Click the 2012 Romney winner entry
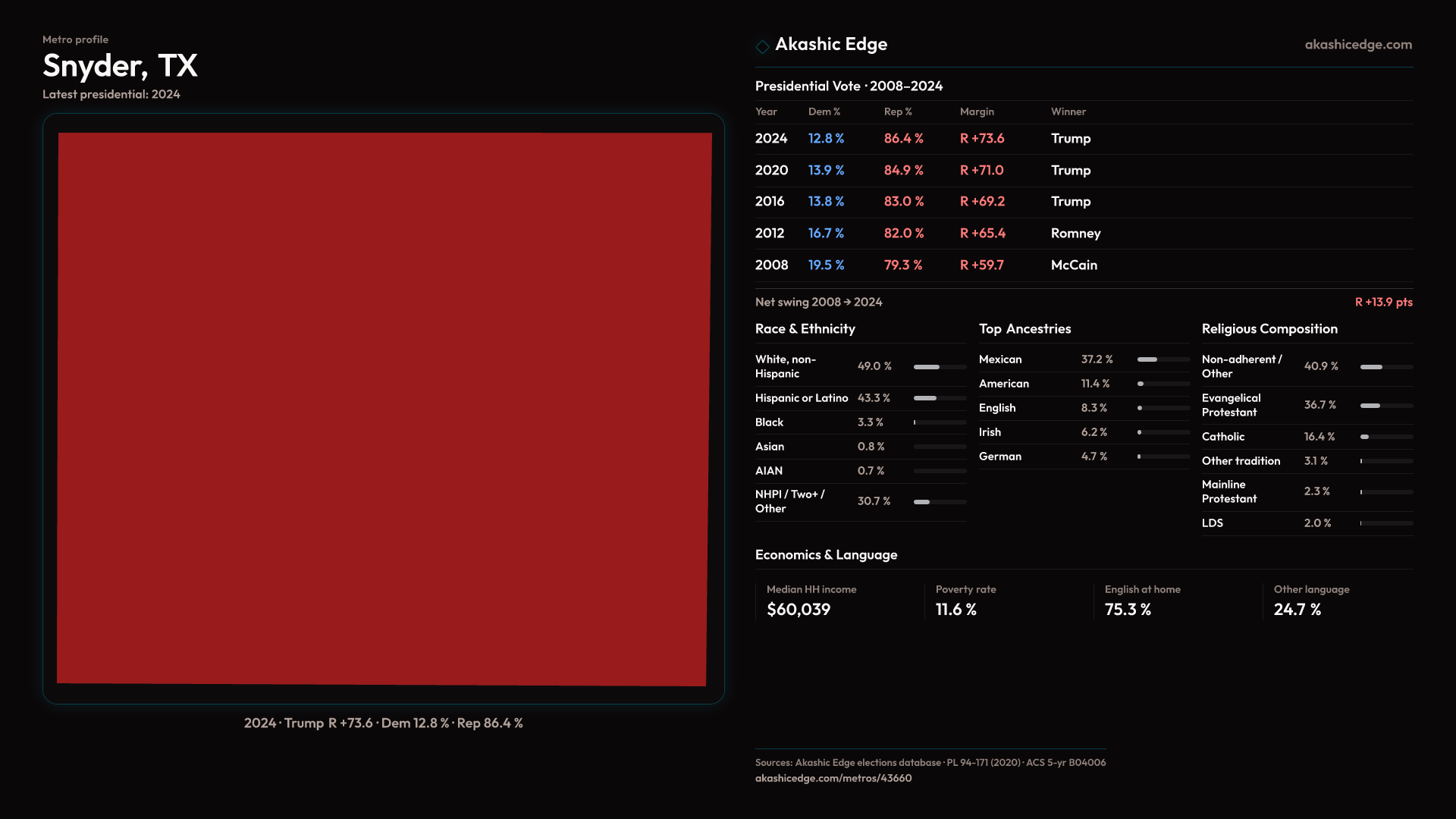 [x=1075, y=234]
